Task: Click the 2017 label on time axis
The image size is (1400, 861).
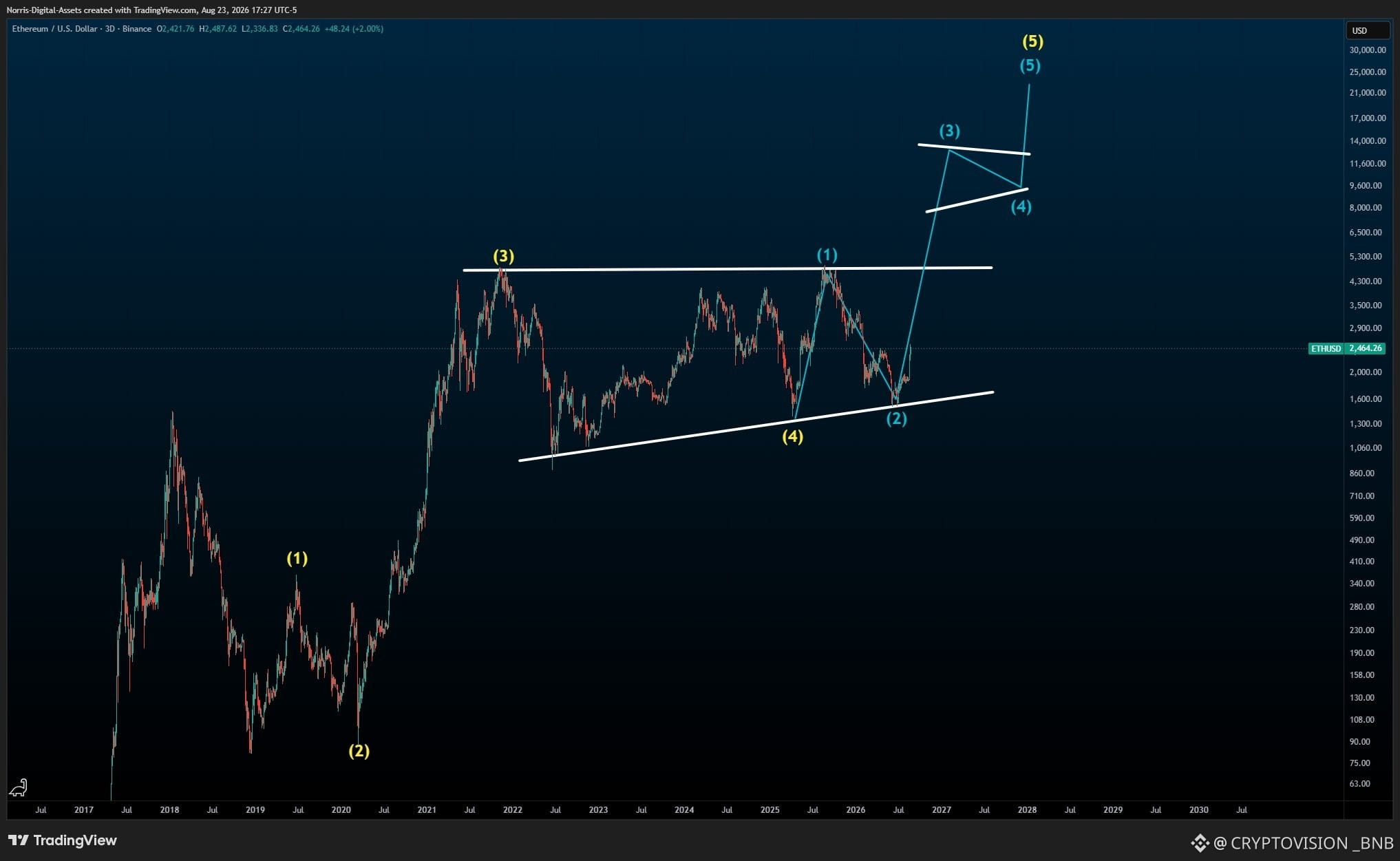Action: [84, 810]
